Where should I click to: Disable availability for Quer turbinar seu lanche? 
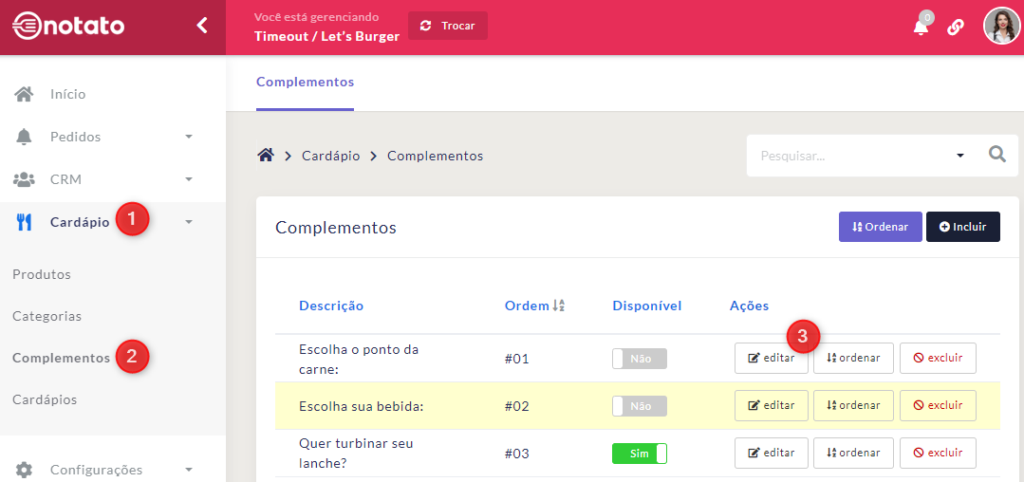point(639,453)
